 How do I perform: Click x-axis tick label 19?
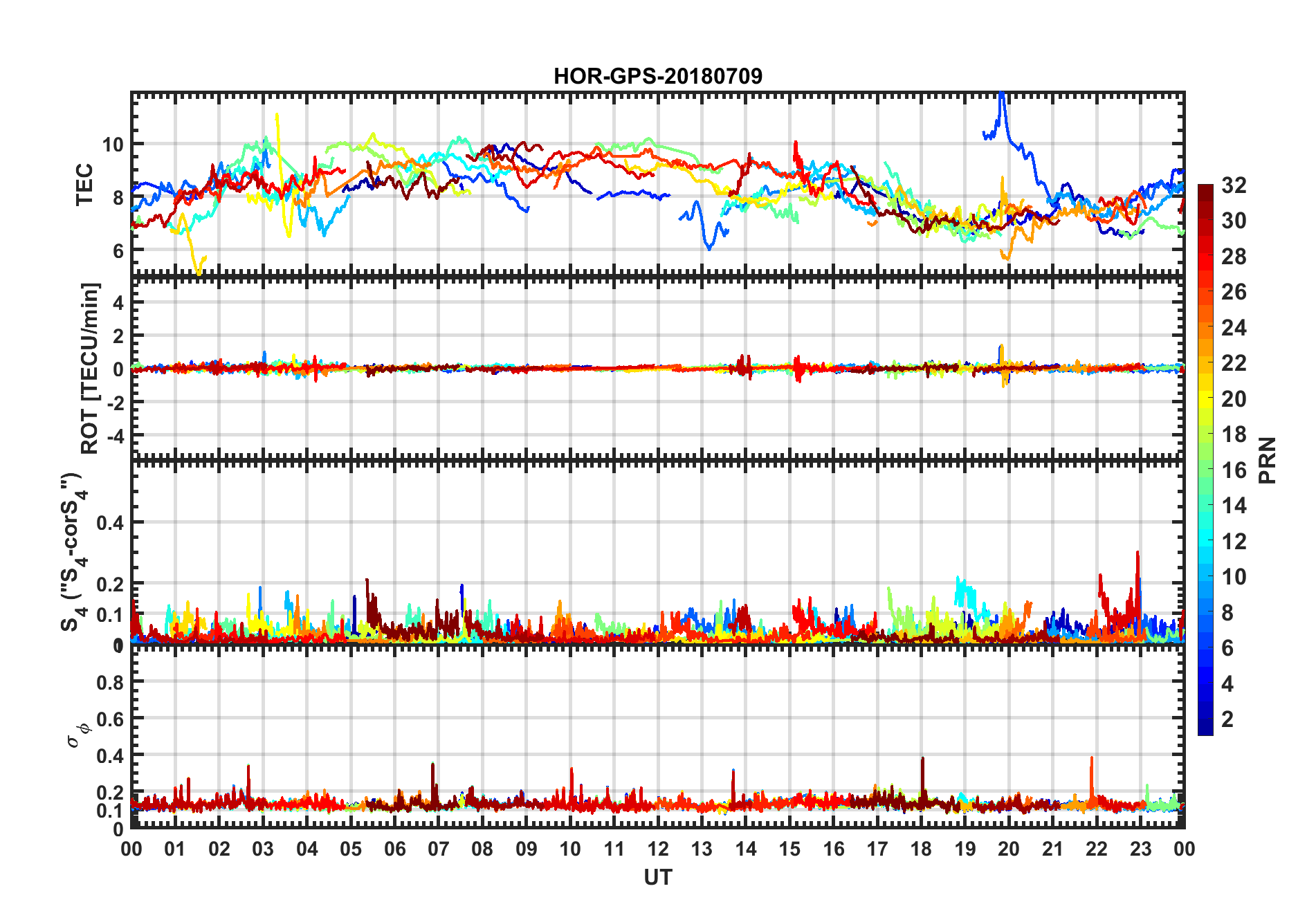965,849
